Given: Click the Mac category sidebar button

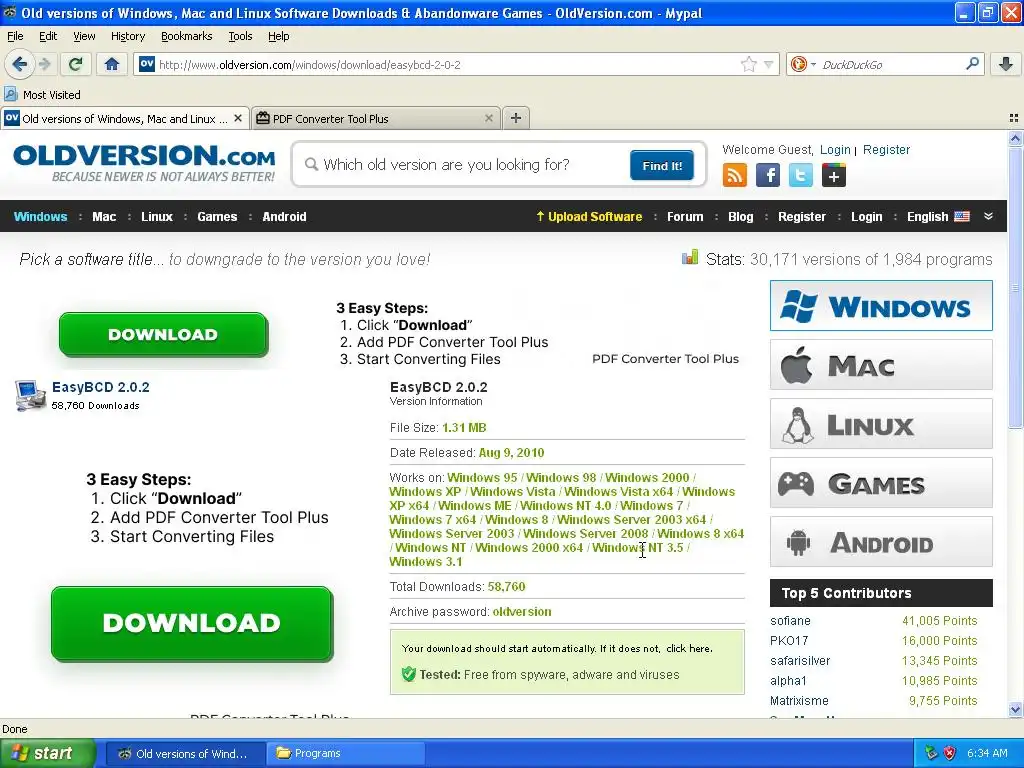Looking at the screenshot, I should click(x=881, y=365).
